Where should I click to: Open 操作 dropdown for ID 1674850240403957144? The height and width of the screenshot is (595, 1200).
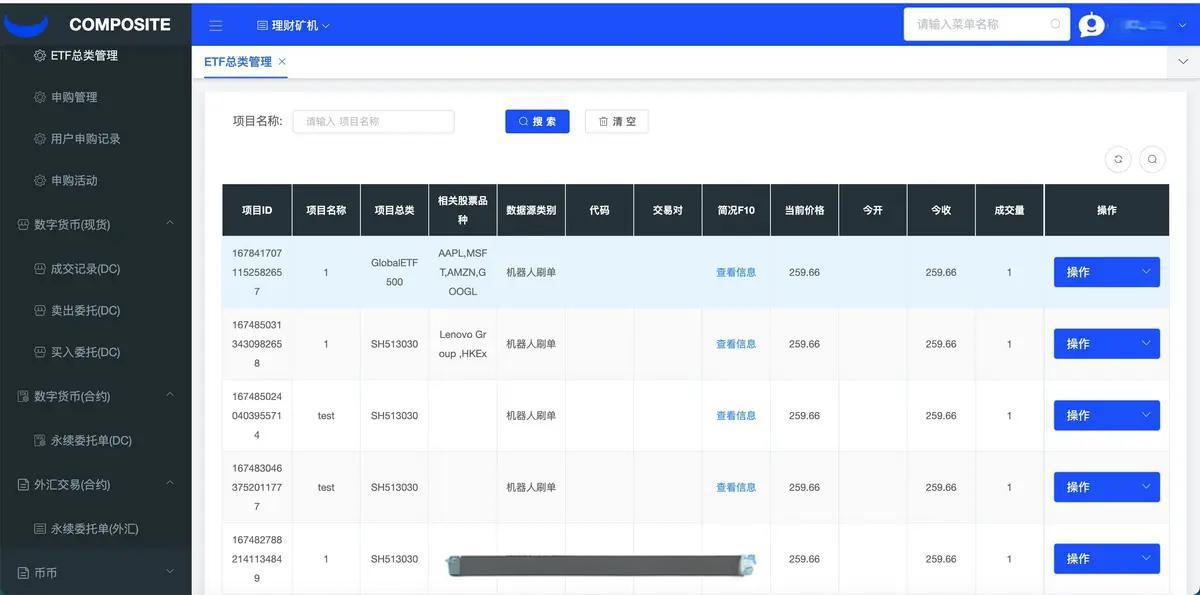coord(1107,416)
